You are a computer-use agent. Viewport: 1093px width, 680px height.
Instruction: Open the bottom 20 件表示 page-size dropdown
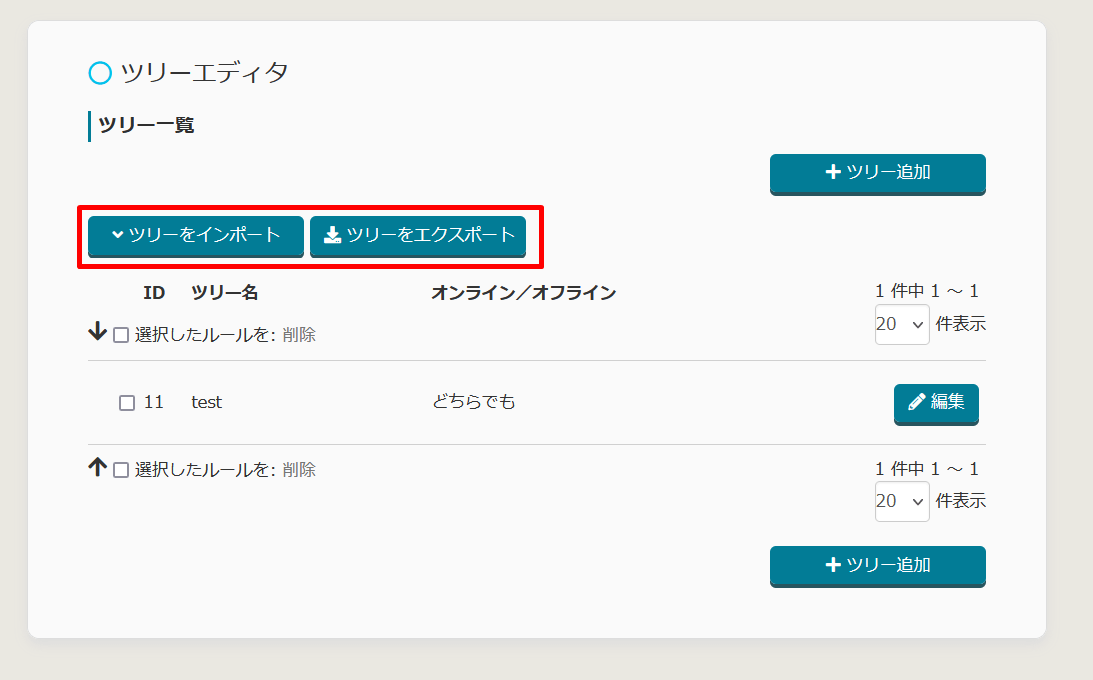tap(901, 501)
